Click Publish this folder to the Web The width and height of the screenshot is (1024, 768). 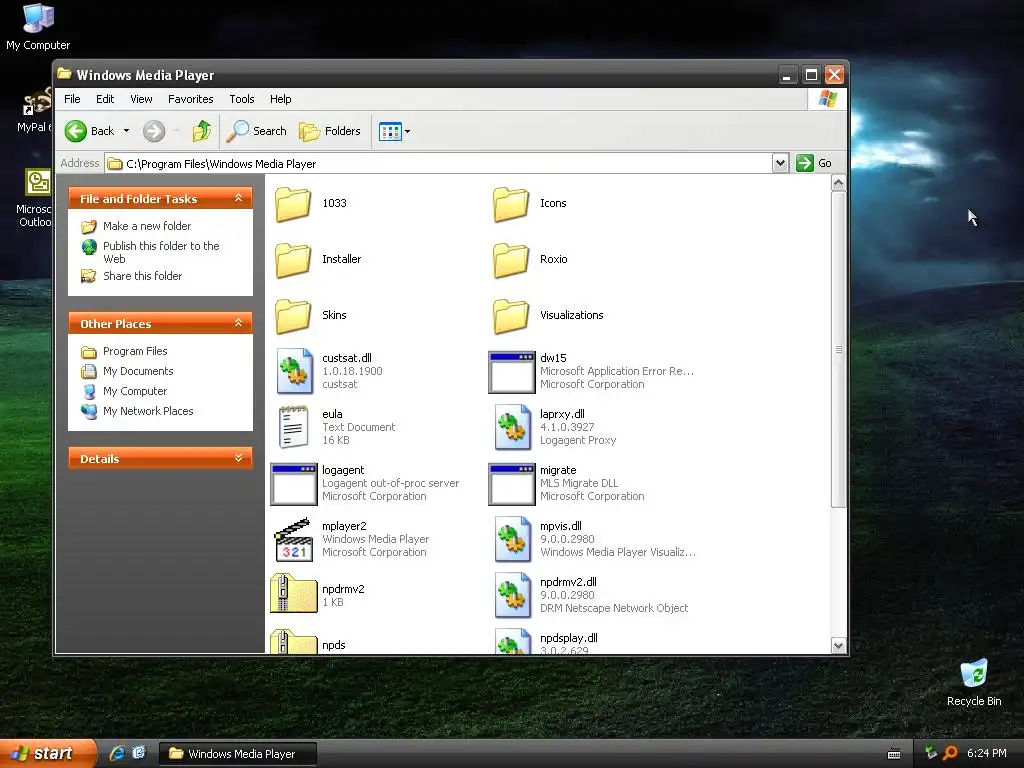coord(161,252)
